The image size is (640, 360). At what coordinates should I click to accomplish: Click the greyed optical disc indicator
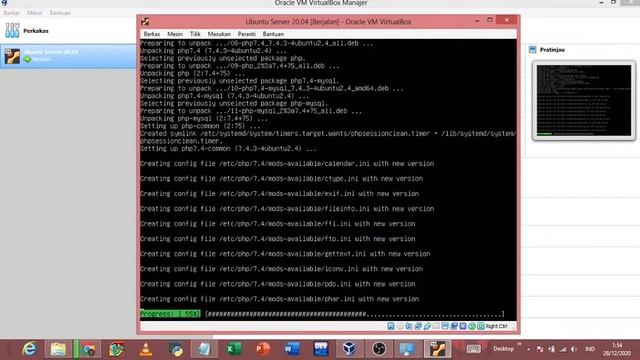(x=400, y=326)
